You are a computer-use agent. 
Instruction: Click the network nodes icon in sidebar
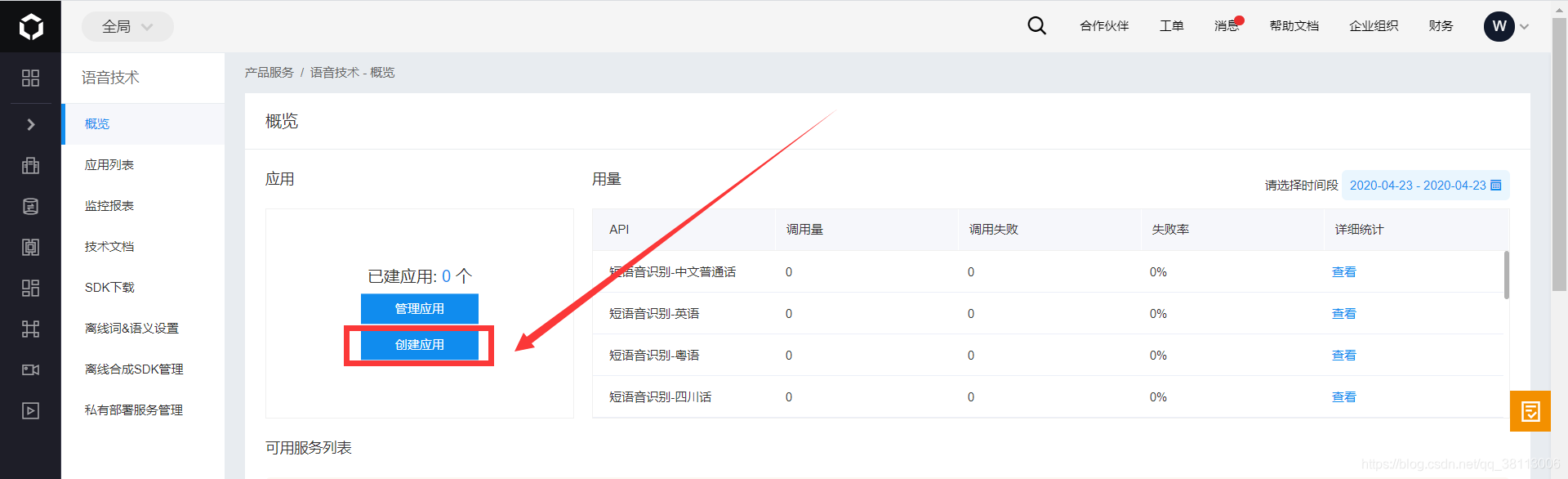30,329
